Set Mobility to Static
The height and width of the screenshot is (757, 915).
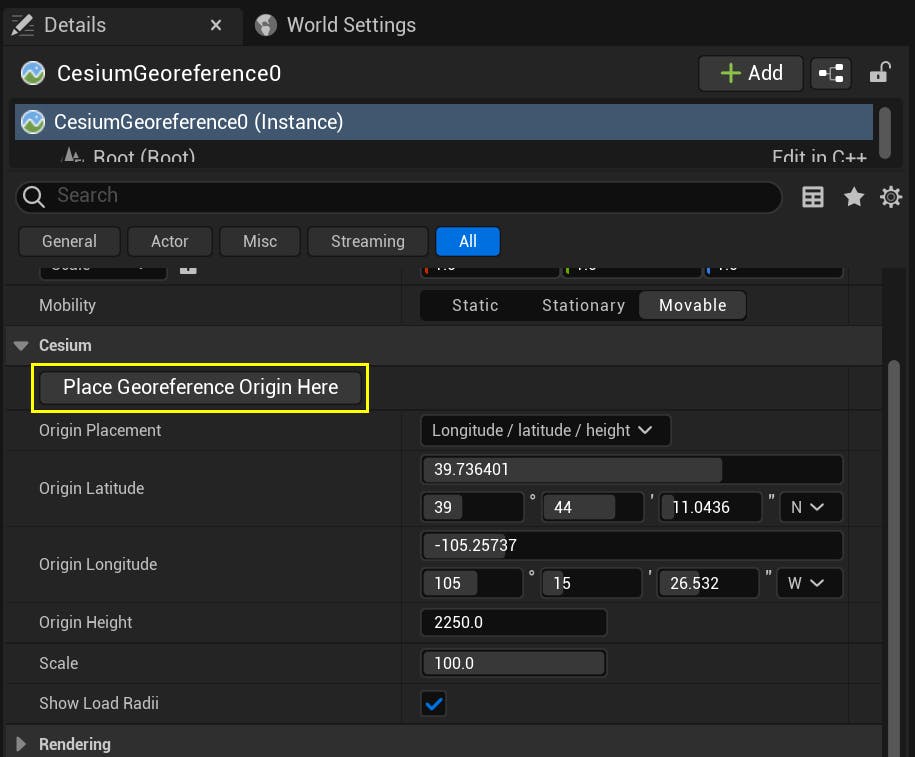click(x=474, y=305)
